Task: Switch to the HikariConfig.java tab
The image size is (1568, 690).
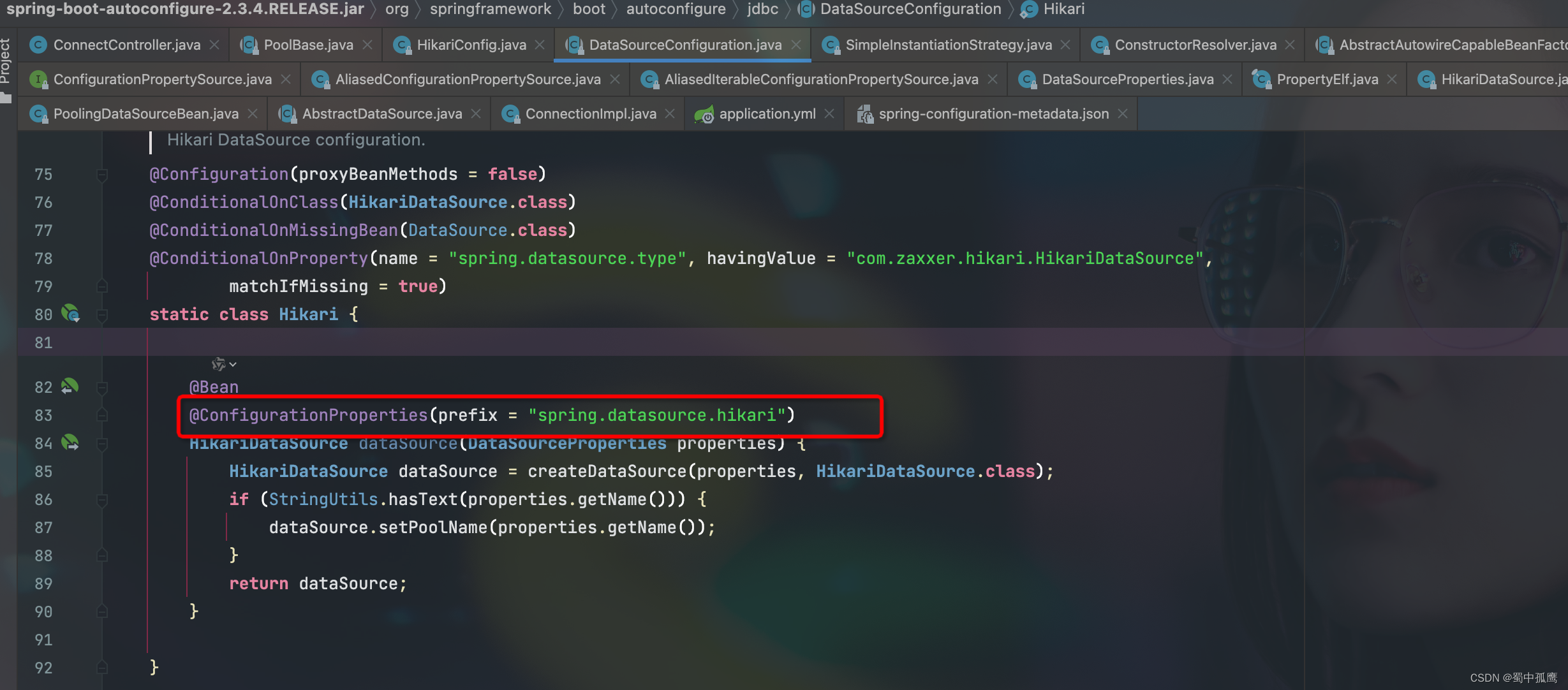Action: 471,45
